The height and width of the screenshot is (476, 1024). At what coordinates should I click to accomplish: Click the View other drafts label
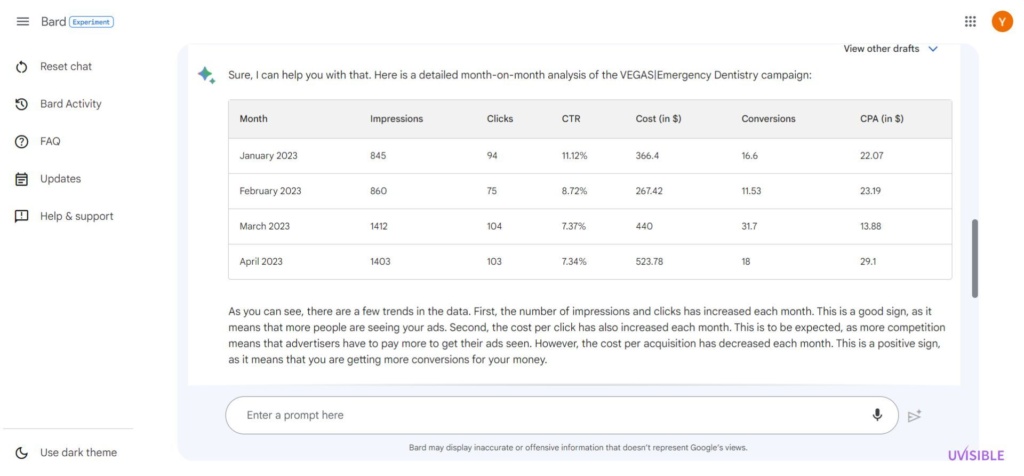click(x=881, y=49)
